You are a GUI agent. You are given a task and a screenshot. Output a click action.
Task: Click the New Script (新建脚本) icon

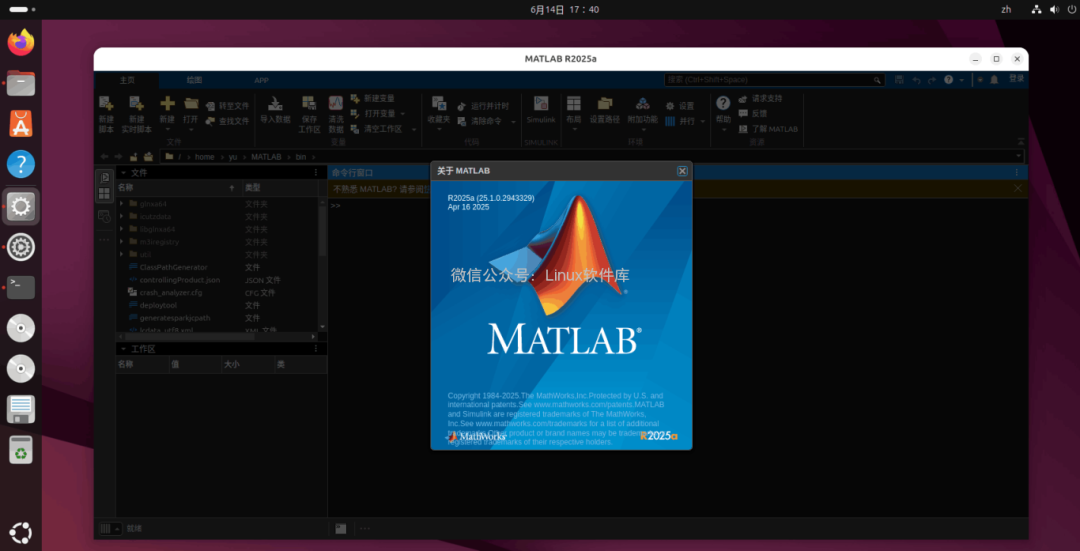(106, 104)
